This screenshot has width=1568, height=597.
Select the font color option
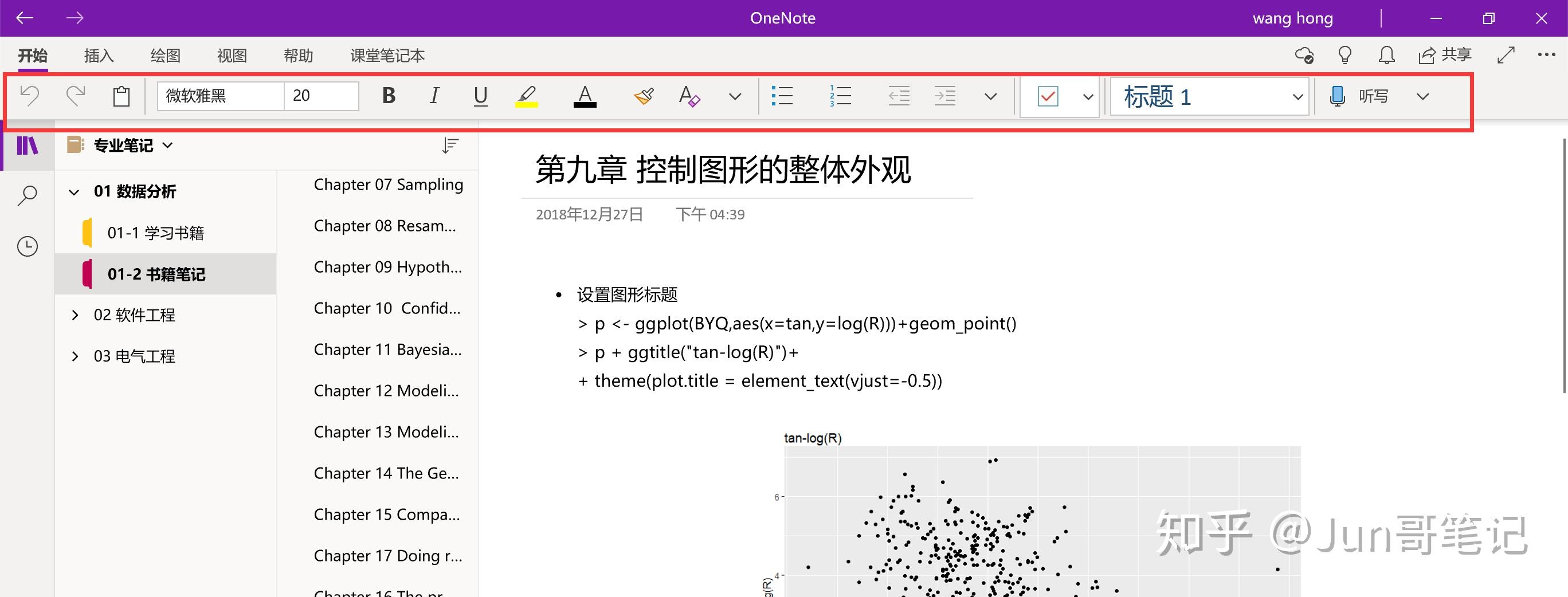pyautogui.click(x=584, y=96)
